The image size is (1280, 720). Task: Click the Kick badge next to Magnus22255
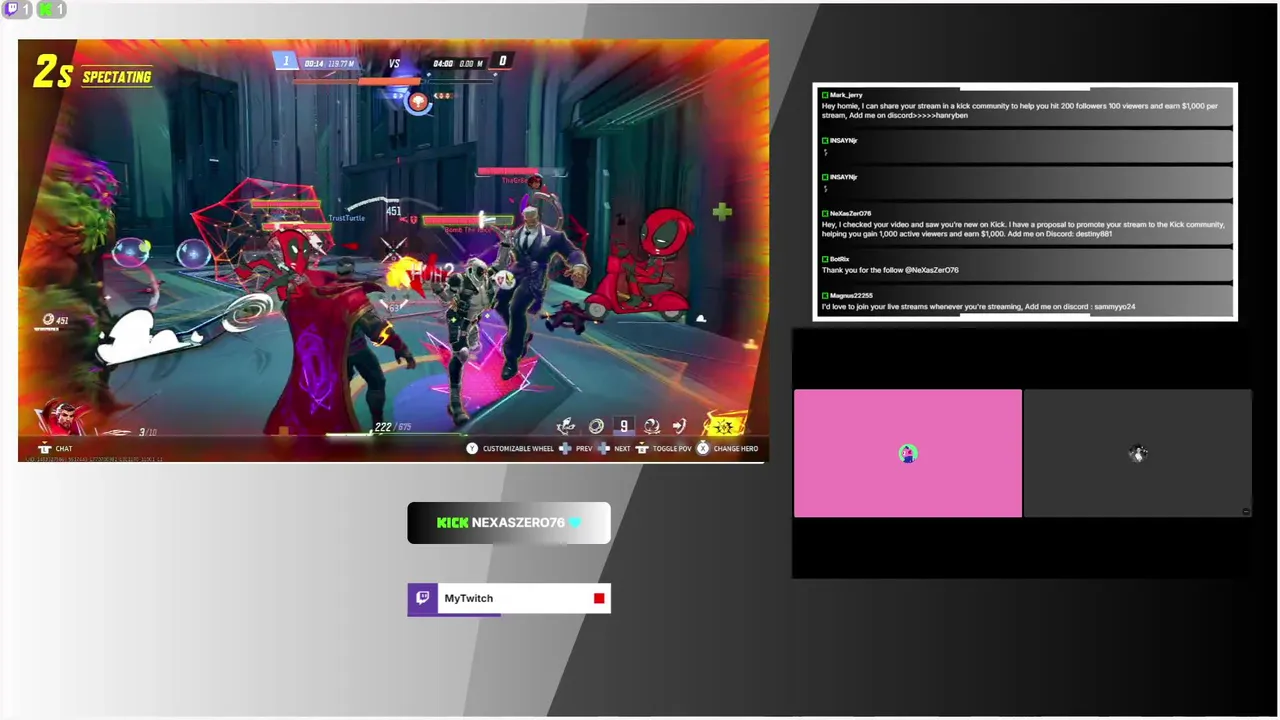(x=825, y=296)
